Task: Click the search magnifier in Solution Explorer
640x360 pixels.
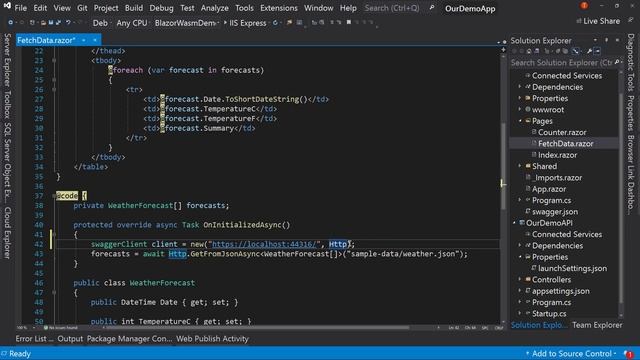Action: (617, 62)
